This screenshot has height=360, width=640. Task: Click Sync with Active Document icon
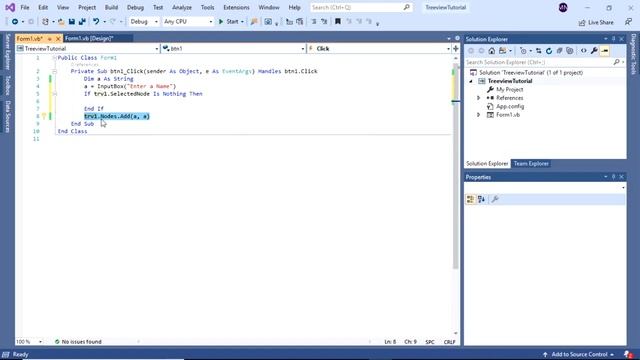(x=538, y=51)
